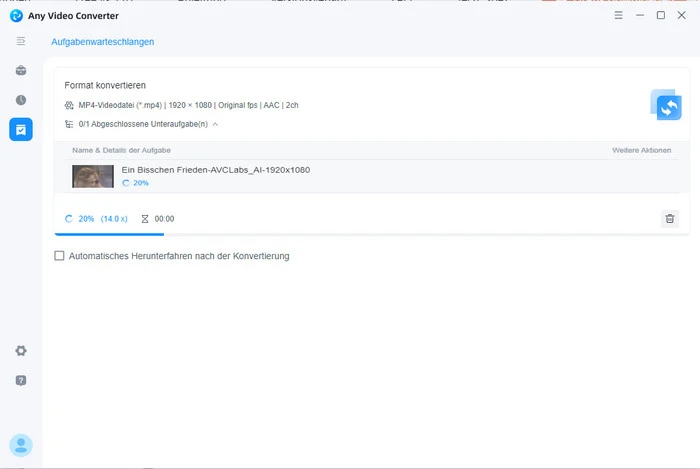
Task: Open the Aufgabenwarteschlangen tab
Action: tap(102, 42)
